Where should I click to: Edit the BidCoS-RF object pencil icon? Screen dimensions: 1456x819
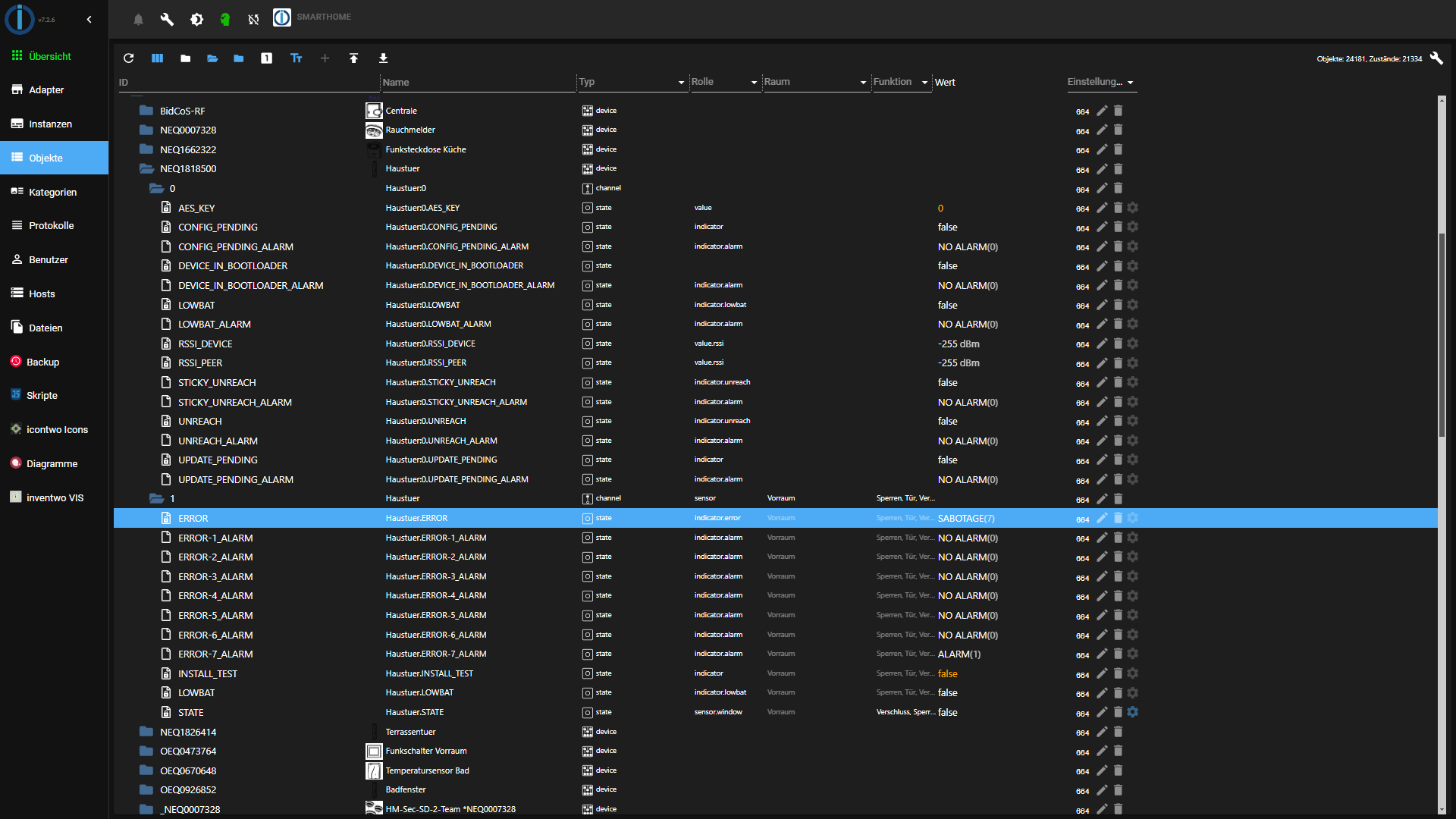pos(1102,111)
